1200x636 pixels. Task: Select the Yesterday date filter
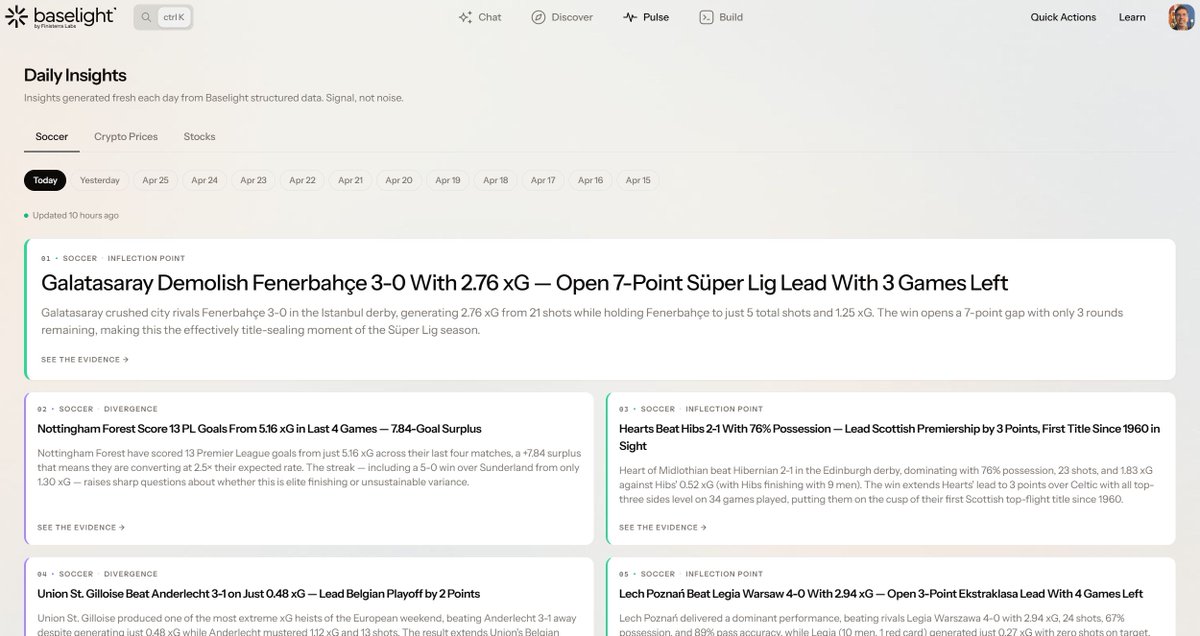point(100,180)
